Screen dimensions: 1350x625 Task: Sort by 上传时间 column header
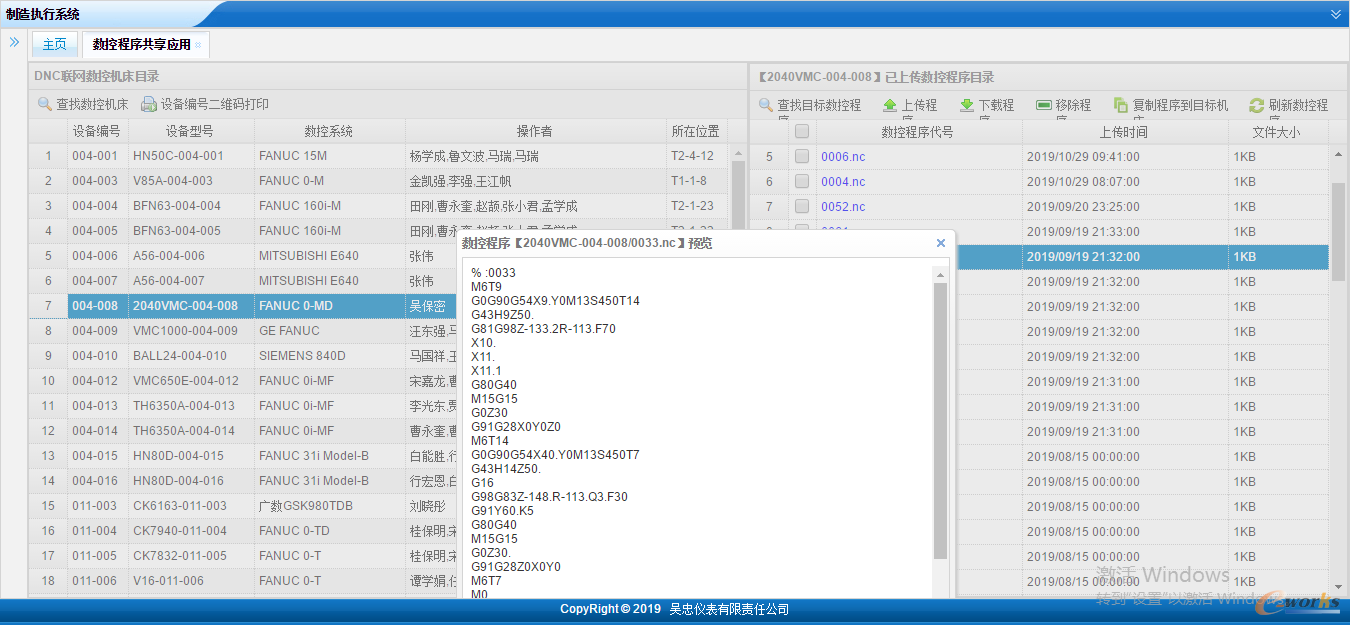(x=1124, y=131)
